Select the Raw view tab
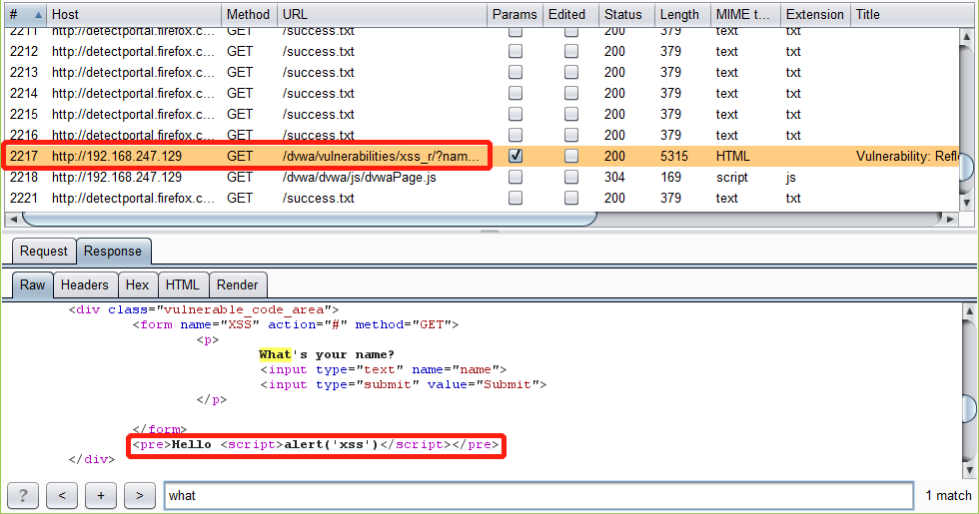 coord(32,285)
